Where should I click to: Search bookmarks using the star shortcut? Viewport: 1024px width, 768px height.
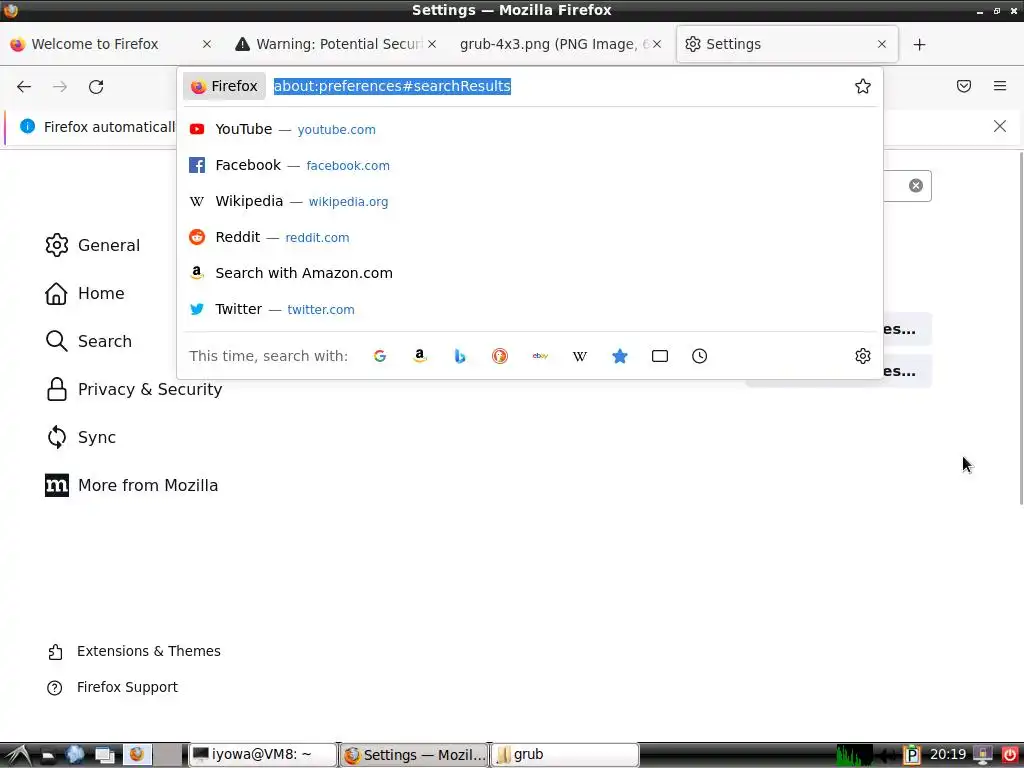coord(620,356)
